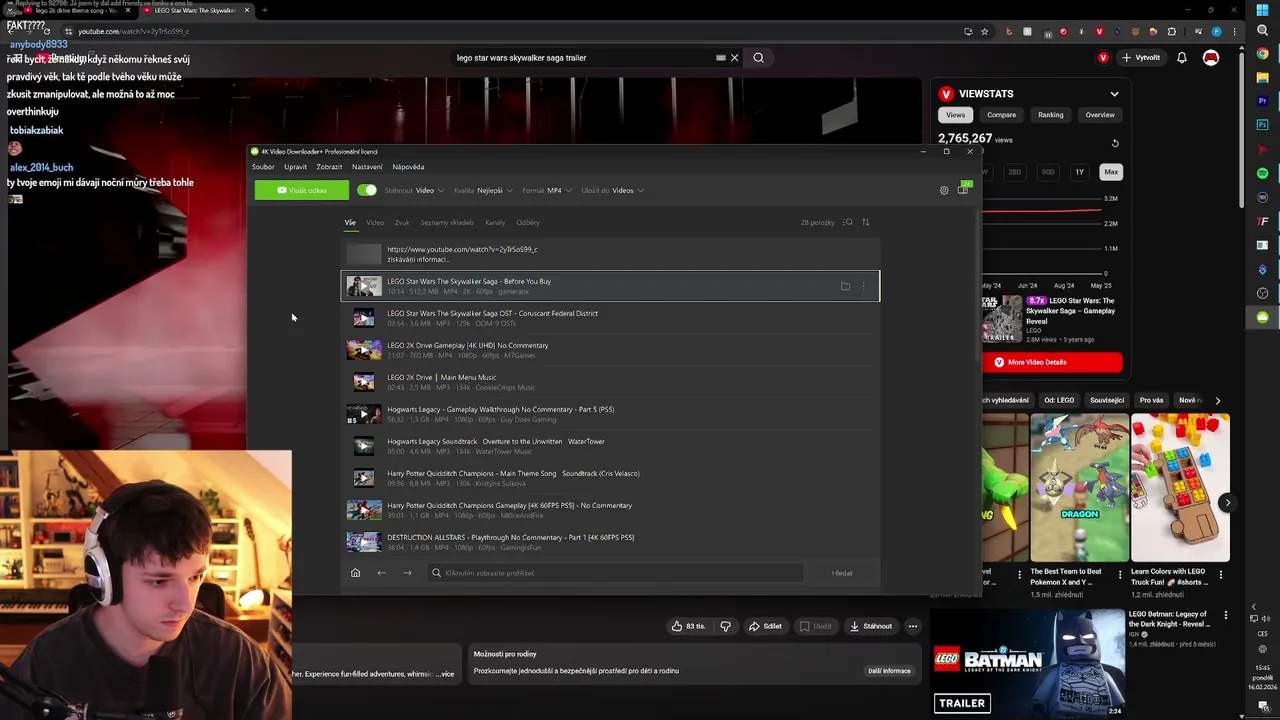Screen dimensions: 1280x720
Task: Open the Nápověda menu
Action: click(x=408, y=167)
